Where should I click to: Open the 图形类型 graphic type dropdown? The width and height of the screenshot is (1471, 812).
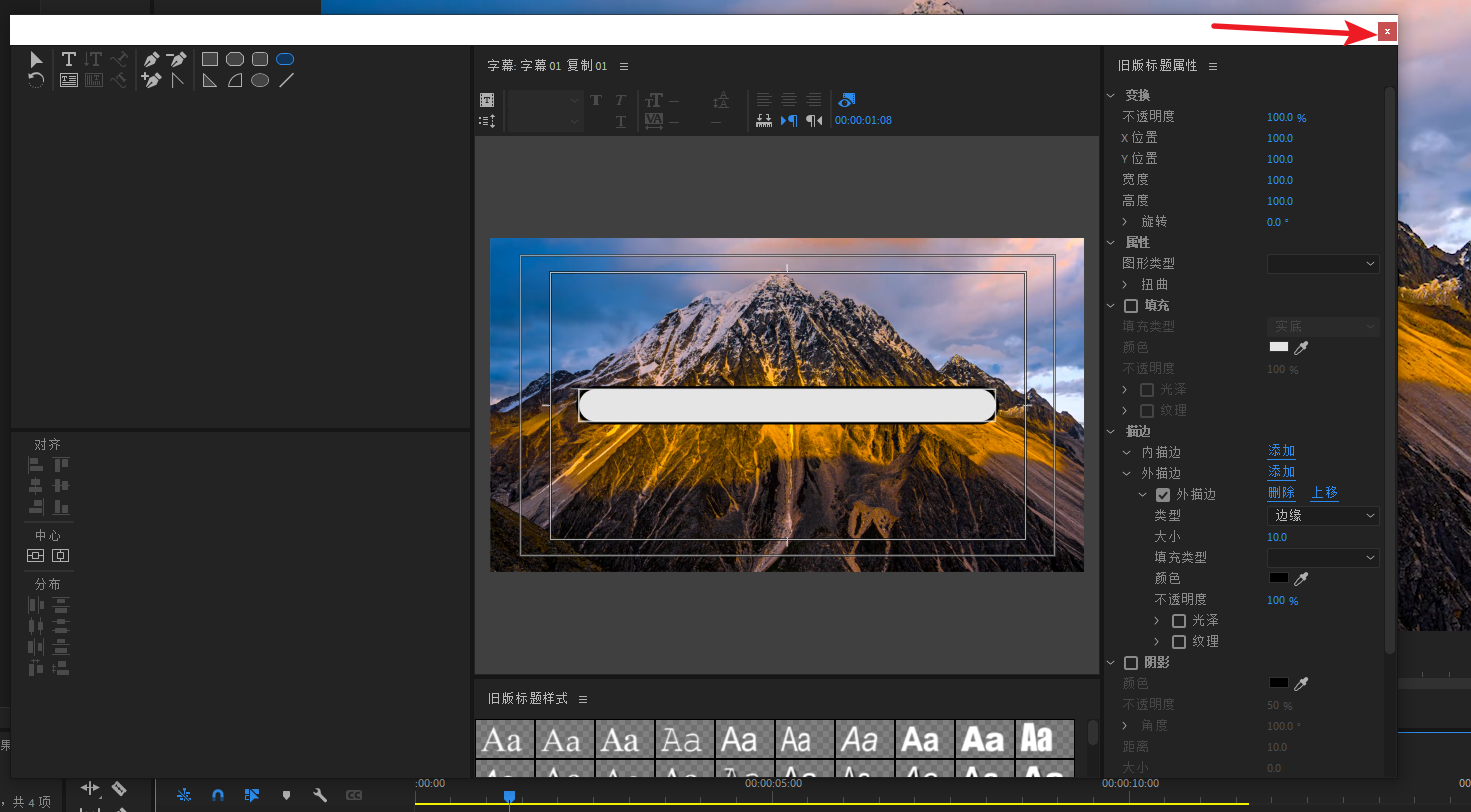click(x=1323, y=264)
